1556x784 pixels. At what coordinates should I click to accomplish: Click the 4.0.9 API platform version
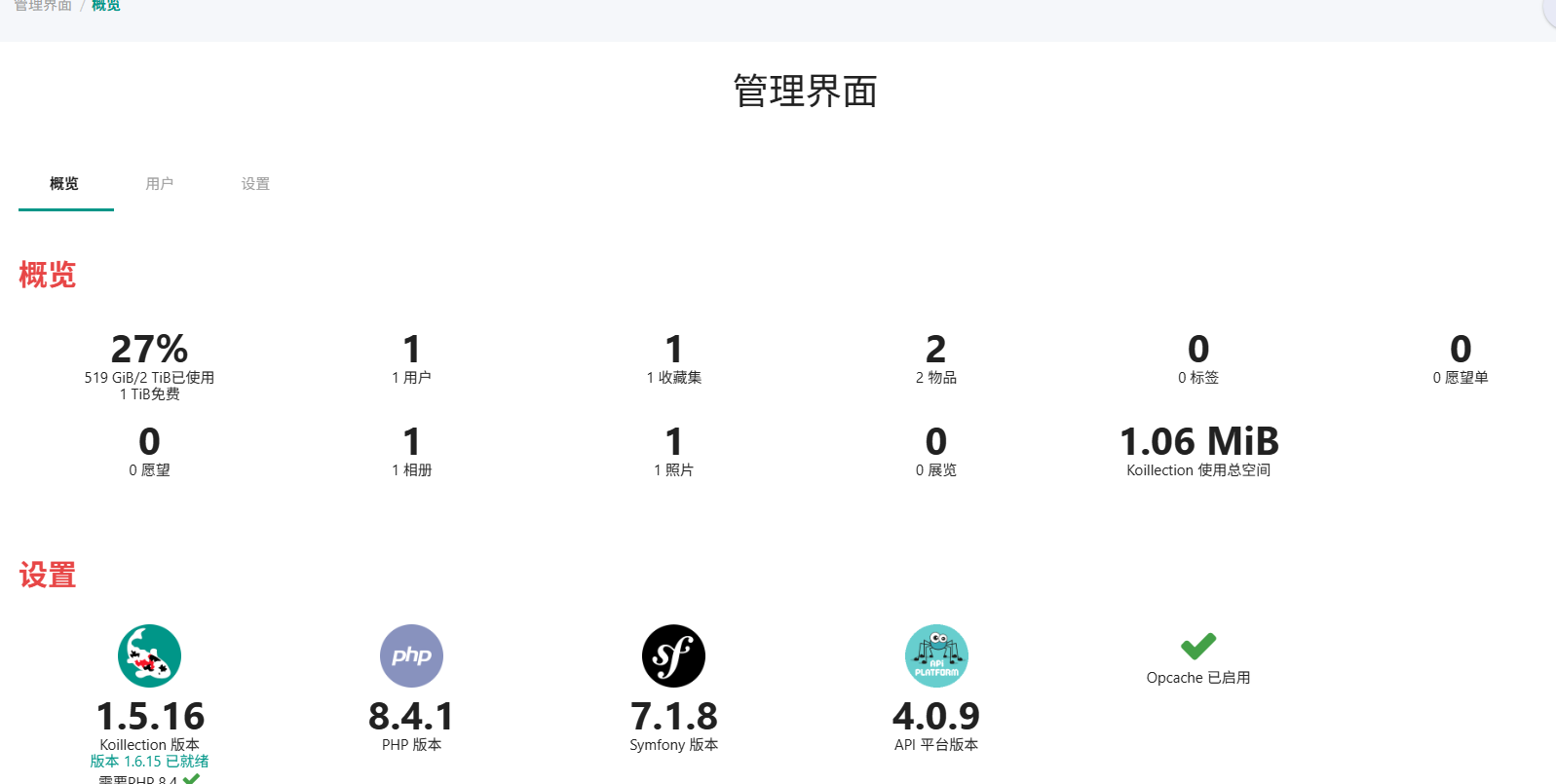[936, 717]
